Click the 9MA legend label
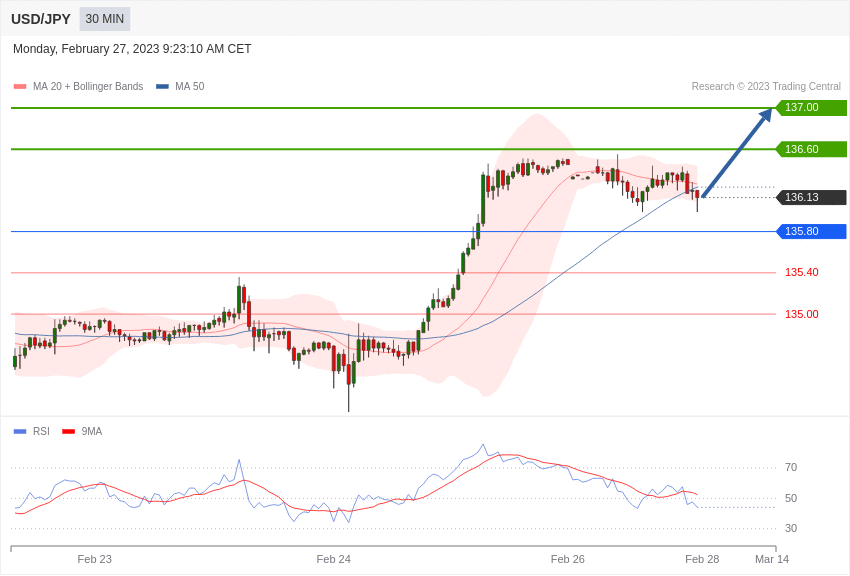The height and width of the screenshot is (576, 850). tap(92, 431)
